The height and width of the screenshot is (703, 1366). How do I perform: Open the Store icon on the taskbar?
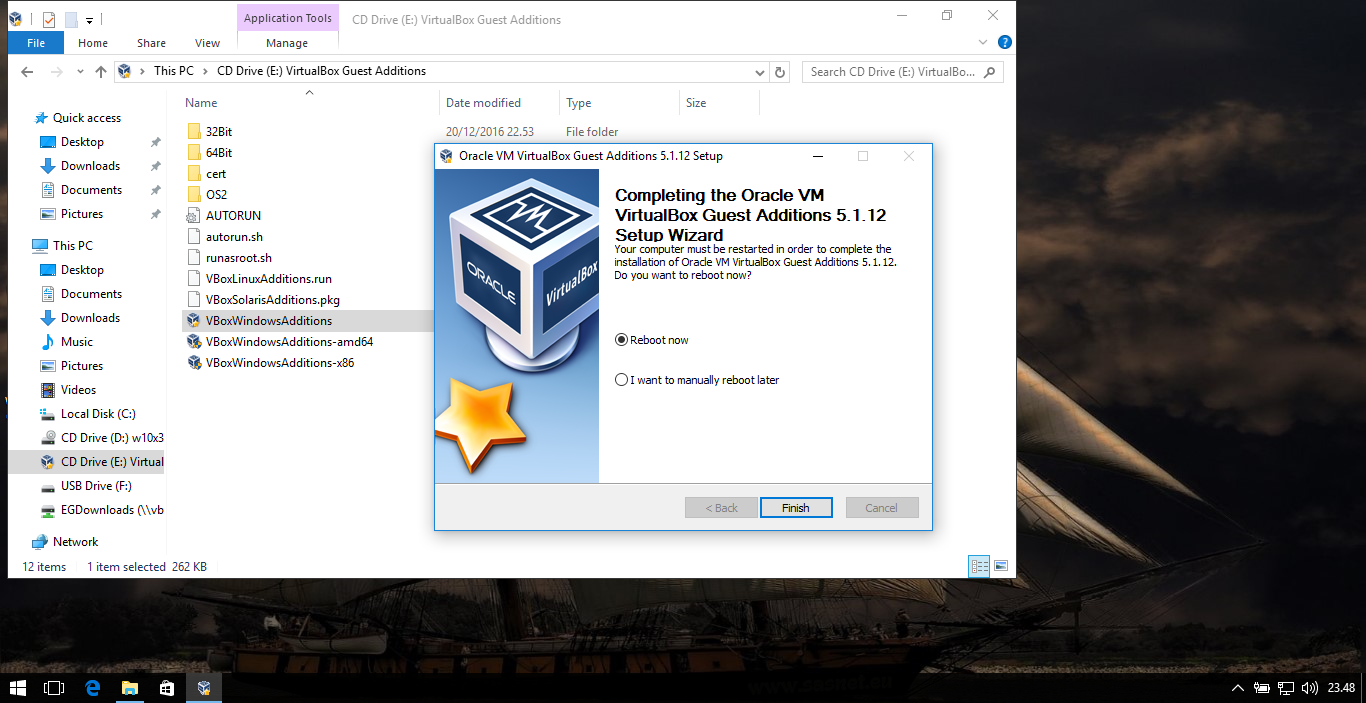pyautogui.click(x=167, y=688)
